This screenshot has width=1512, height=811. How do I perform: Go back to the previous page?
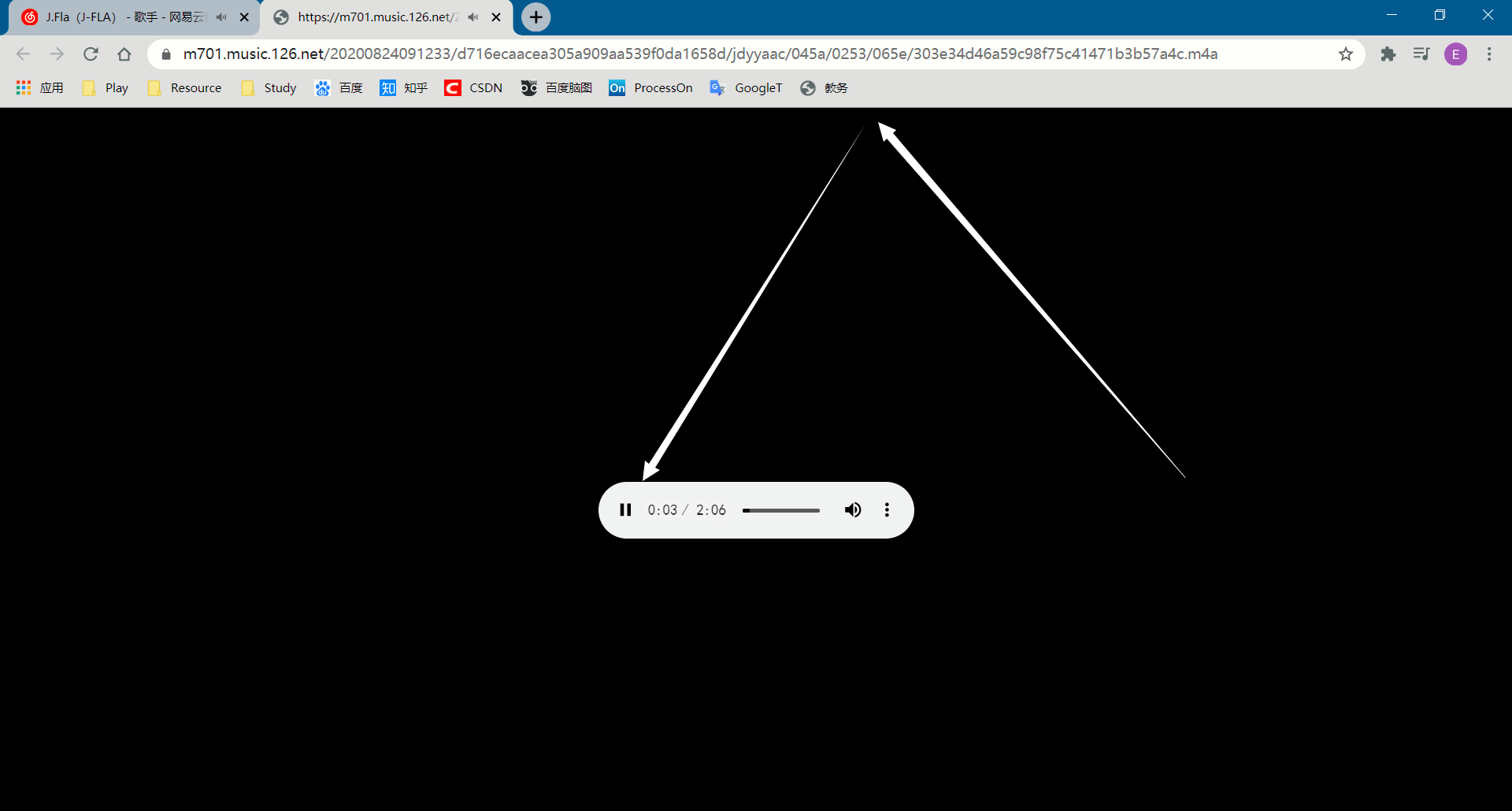pos(23,54)
